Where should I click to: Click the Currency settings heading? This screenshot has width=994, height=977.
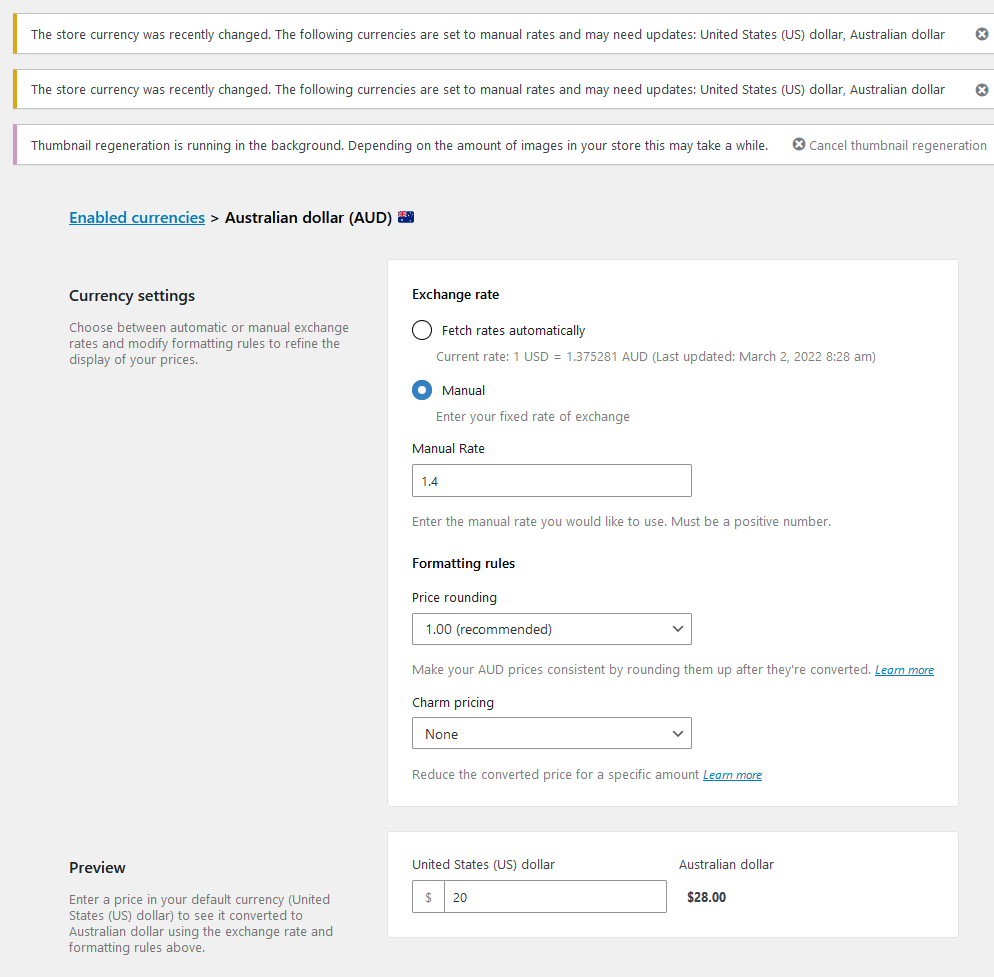[132, 296]
